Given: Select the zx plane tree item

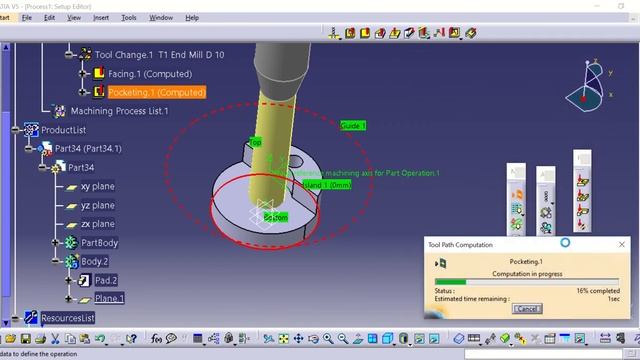Looking at the screenshot, I should 98,224.
